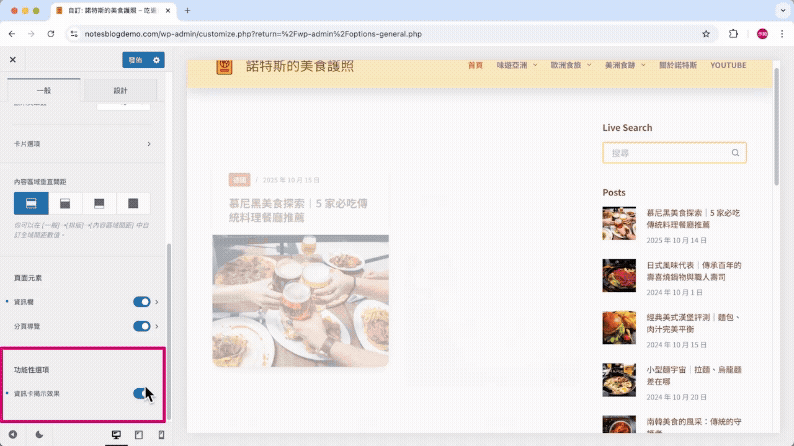794x446 pixels.
Task: Select the third content vertical spacing option
Action: tap(99, 203)
